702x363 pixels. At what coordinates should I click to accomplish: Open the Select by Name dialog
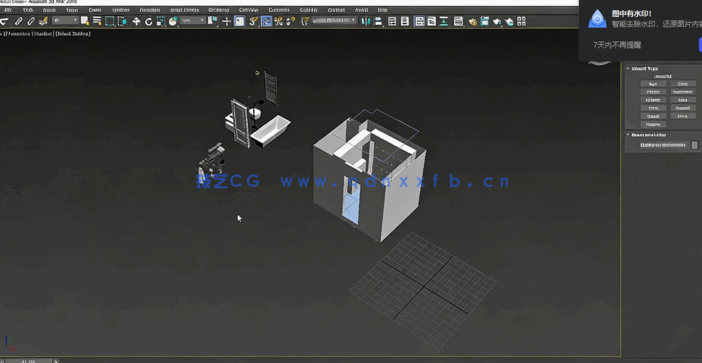[x=97, y=21]
